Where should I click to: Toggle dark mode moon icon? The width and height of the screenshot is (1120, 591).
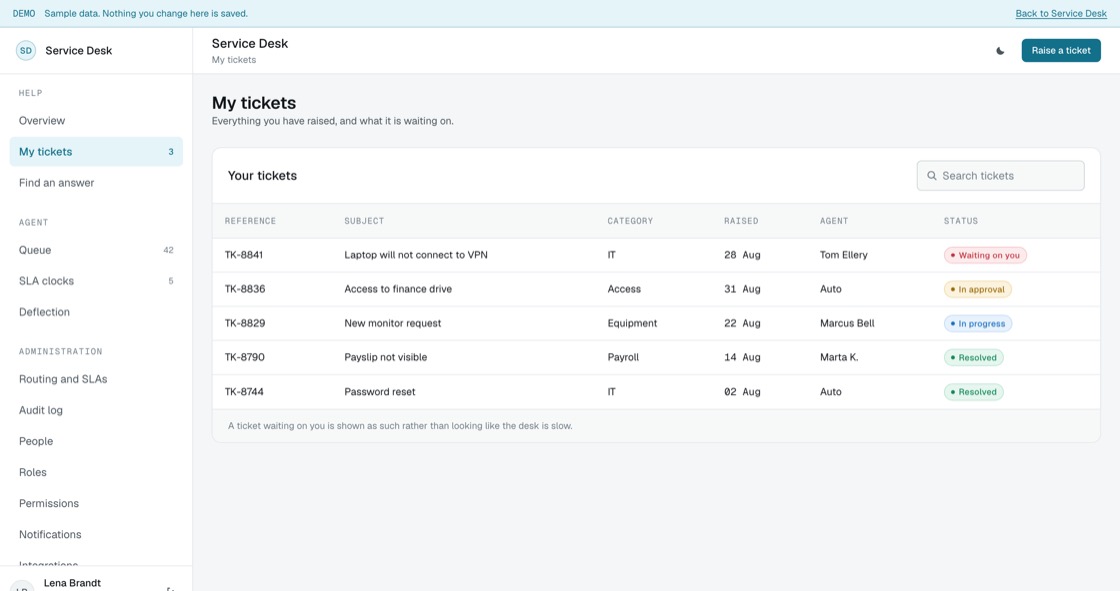tap(1000, 51)
